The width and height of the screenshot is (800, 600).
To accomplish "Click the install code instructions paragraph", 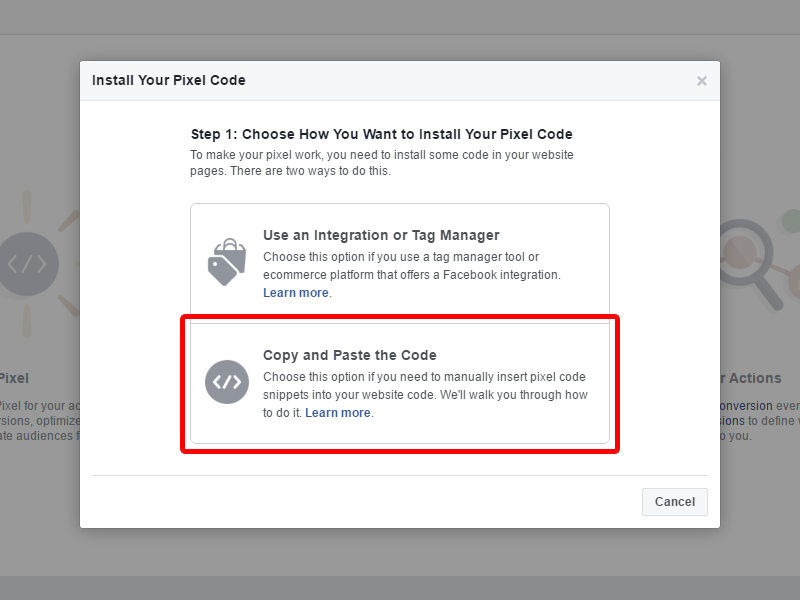I will pyautogui.click(x=382, y=163).
